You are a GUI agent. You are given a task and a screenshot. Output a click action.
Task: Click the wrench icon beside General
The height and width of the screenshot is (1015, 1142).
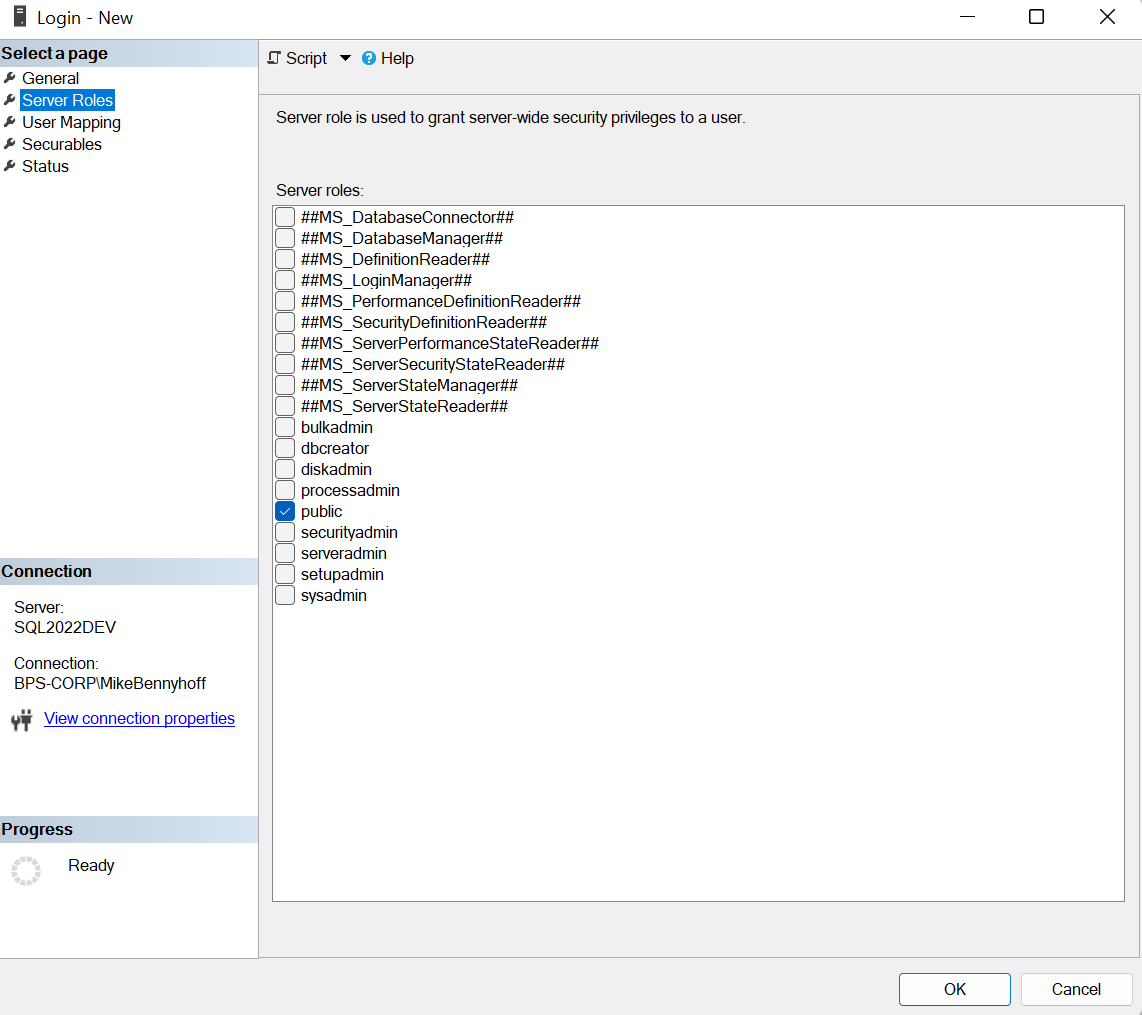10,78
